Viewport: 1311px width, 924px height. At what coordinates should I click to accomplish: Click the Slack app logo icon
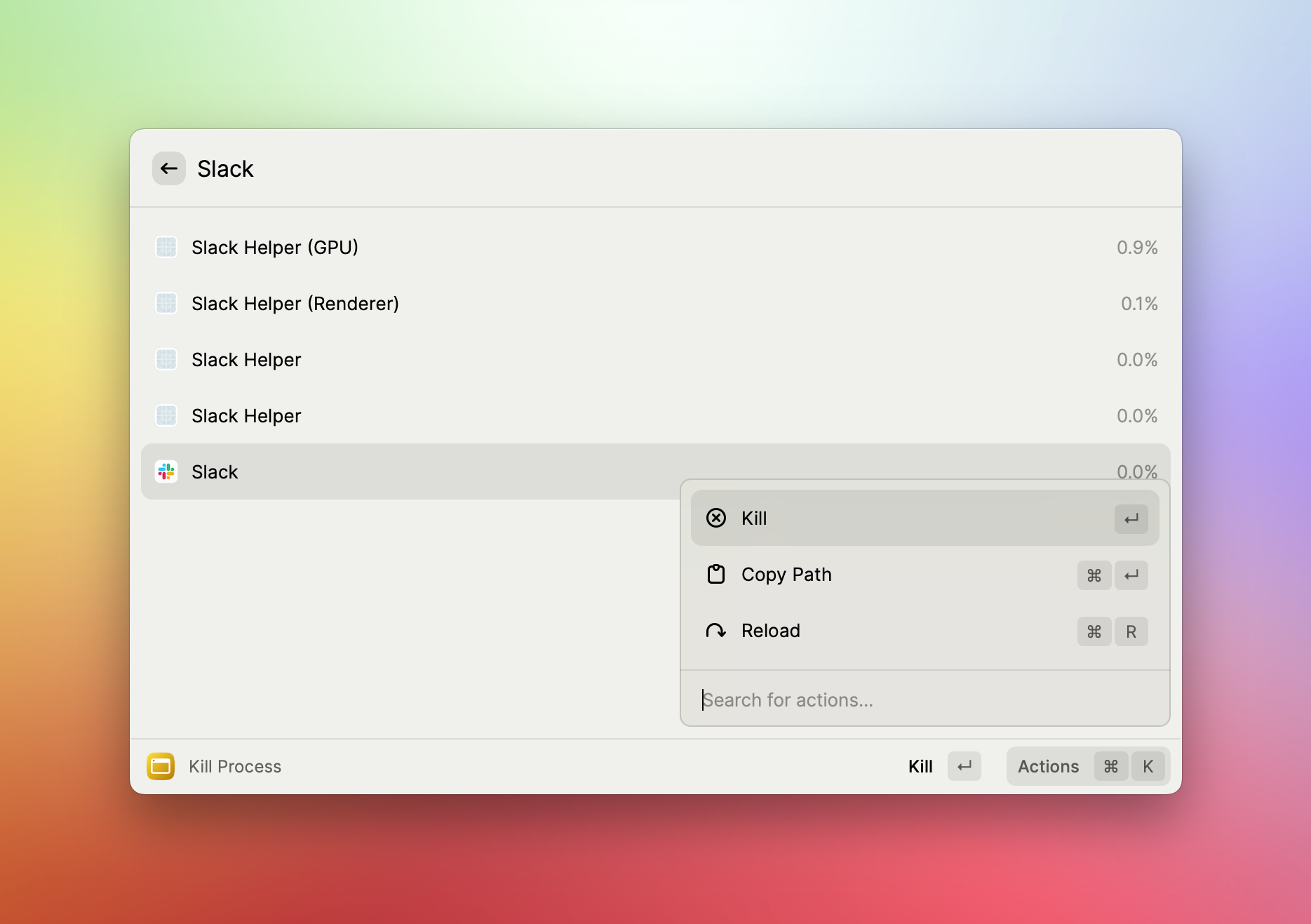pos(166,471)
